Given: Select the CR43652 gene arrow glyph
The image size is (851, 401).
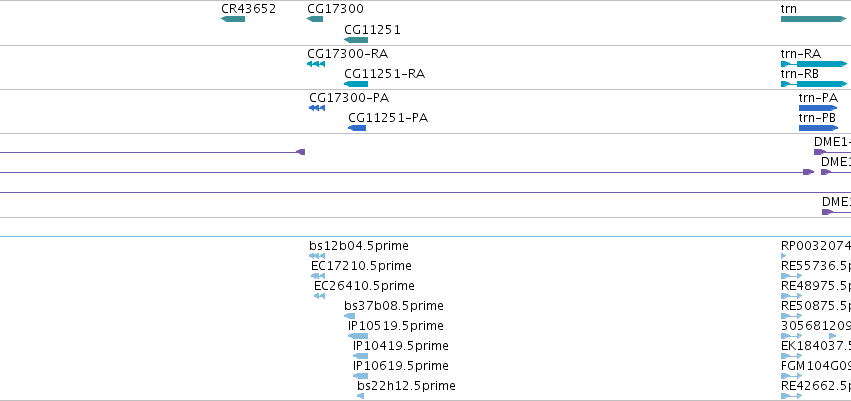Looking at the screenshot, I should 233,19.
